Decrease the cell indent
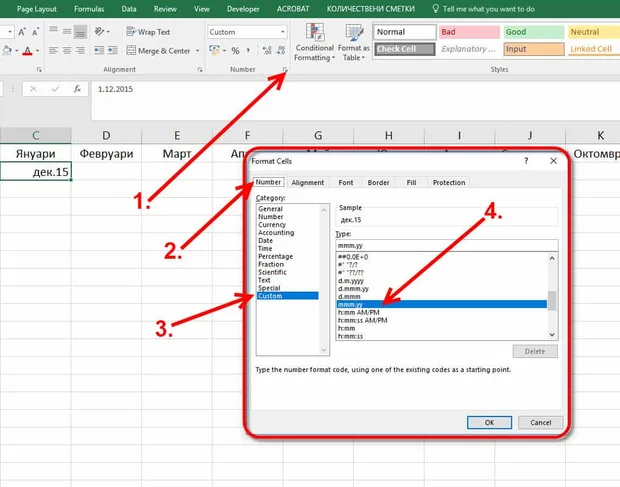 point(99,51)
